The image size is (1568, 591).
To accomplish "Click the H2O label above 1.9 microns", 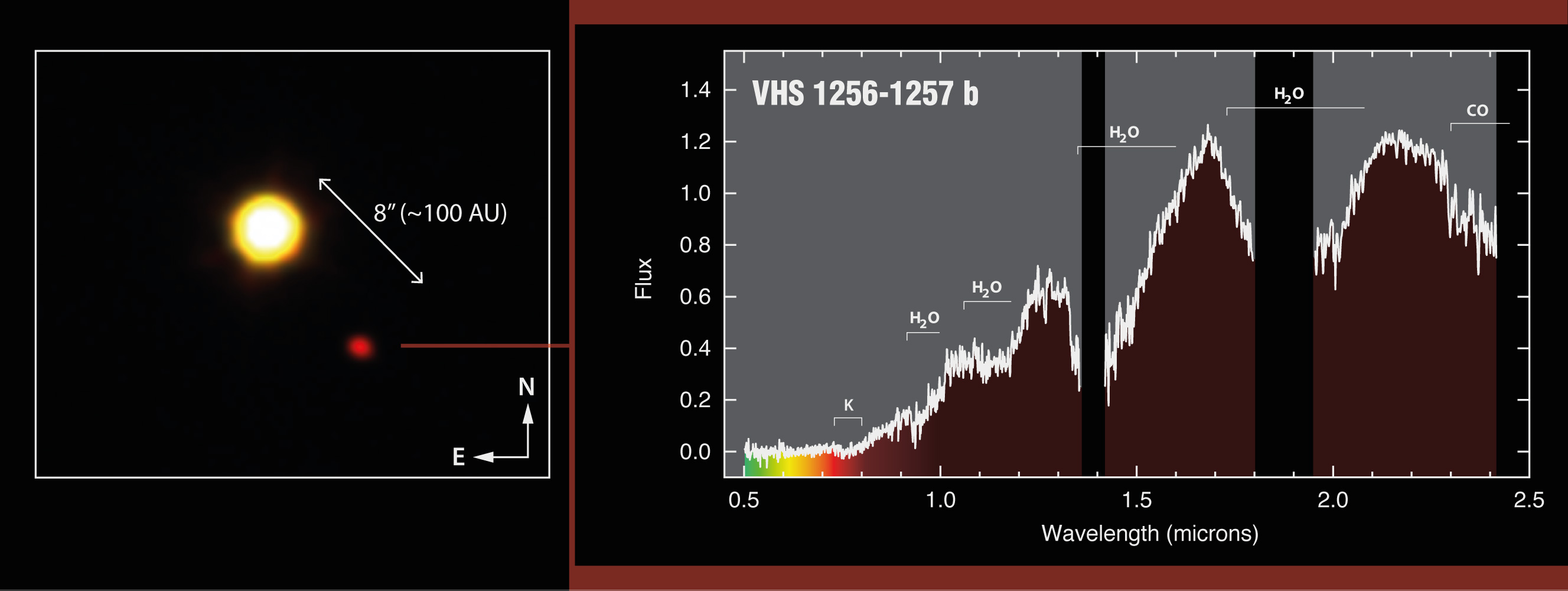I will click(1289, 95).
